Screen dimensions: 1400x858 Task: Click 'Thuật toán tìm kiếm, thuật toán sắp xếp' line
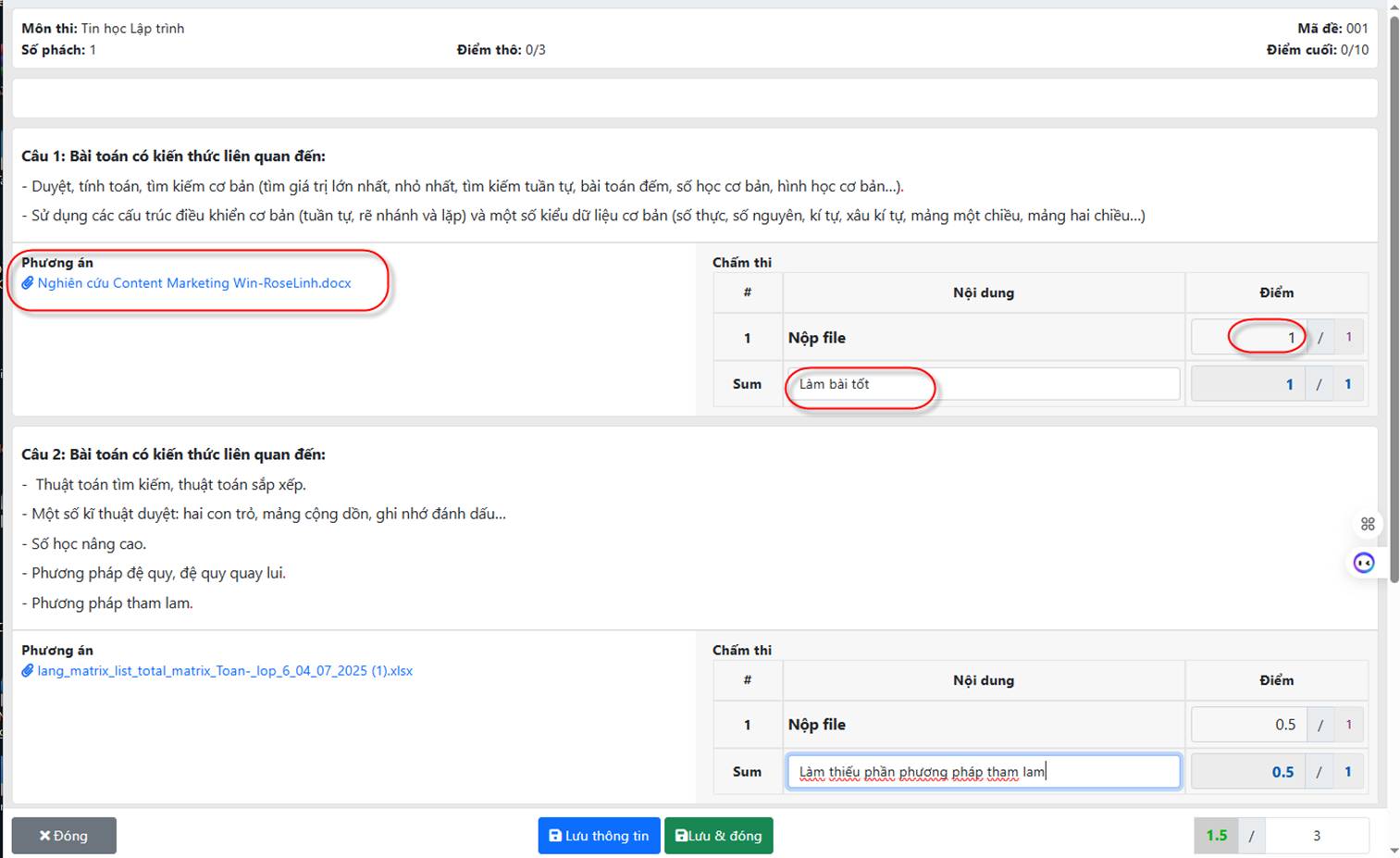[170, 485]
